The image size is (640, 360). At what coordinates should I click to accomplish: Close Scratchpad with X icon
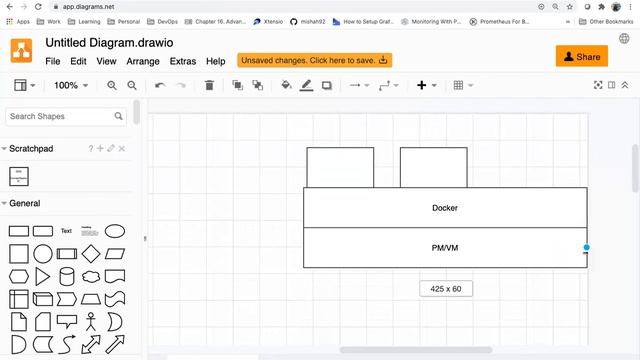pos(122,149)
